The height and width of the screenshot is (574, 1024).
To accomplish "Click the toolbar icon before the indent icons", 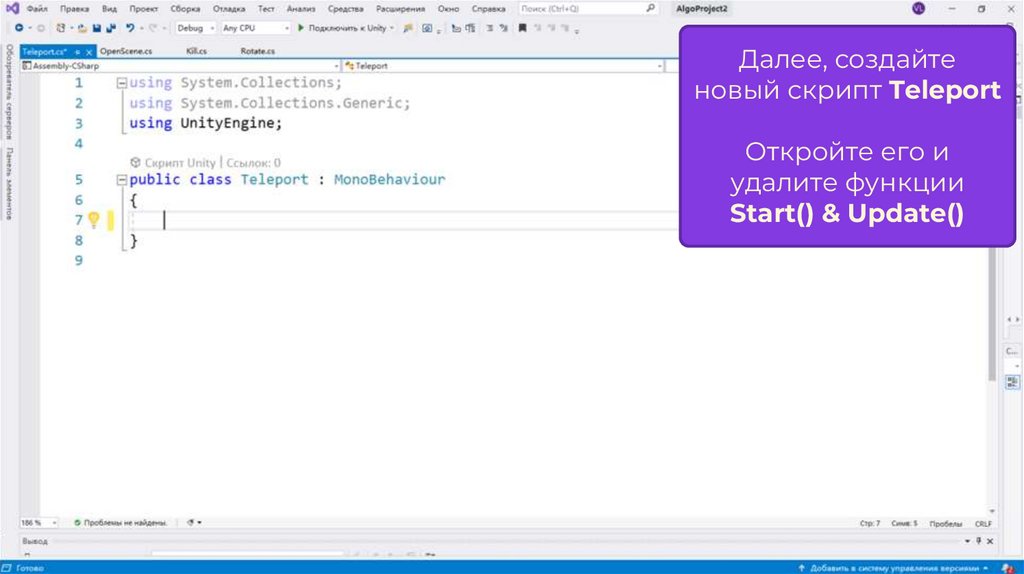I will (x=427, y=28).
